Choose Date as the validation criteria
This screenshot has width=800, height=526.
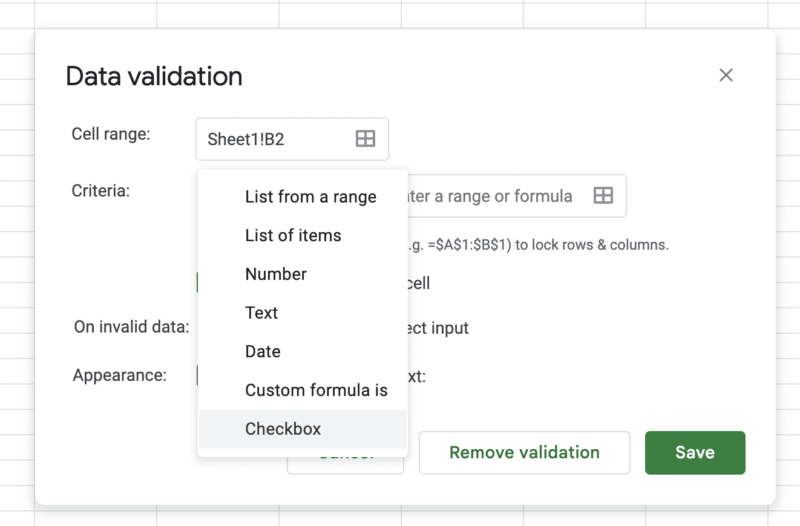click(x=263, y=352)
